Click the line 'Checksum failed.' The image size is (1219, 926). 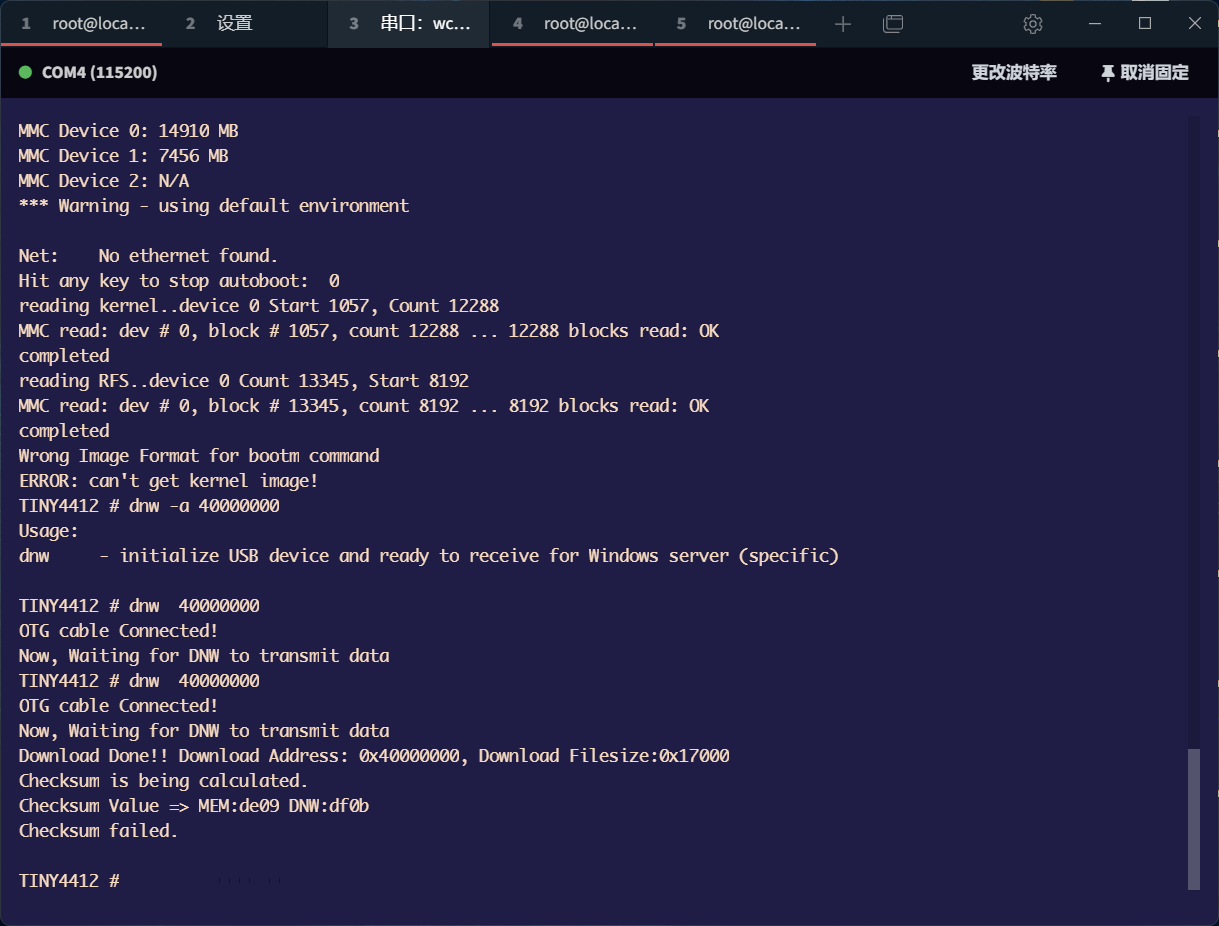point(98,831)
